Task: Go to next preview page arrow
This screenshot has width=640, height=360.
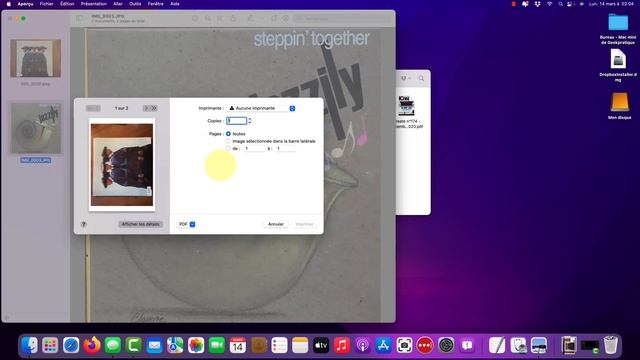Action: click(x=146, y=108)
